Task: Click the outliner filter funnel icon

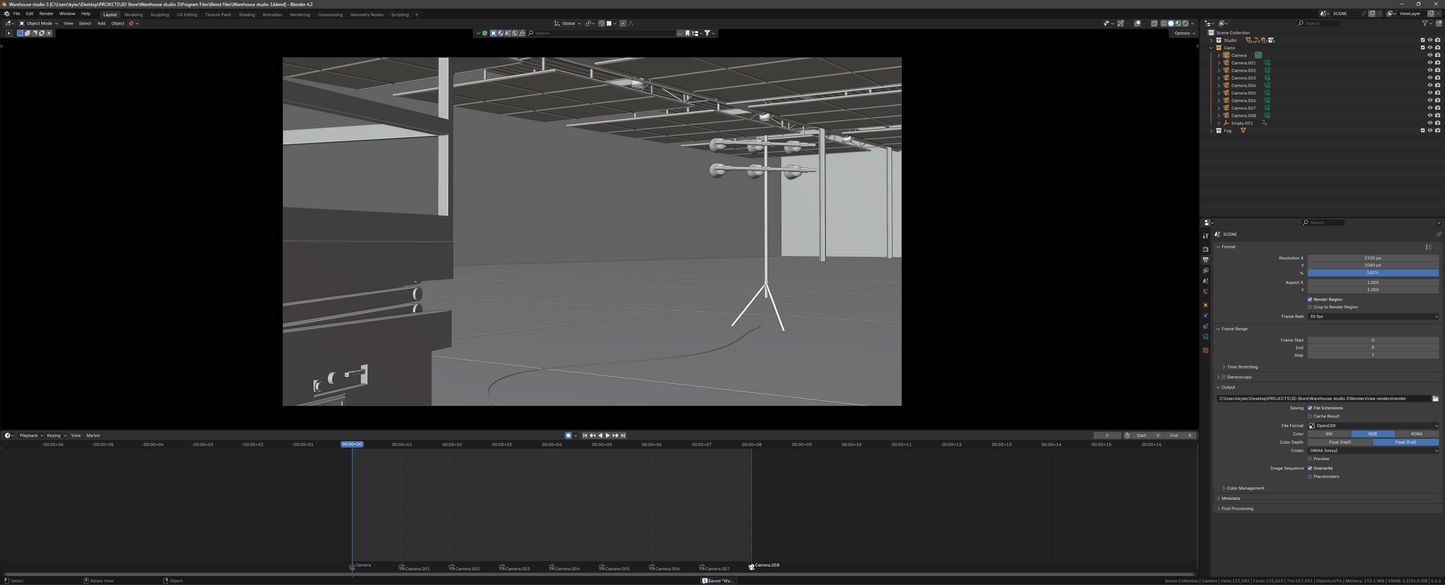Action: [x=1426, y=23]
